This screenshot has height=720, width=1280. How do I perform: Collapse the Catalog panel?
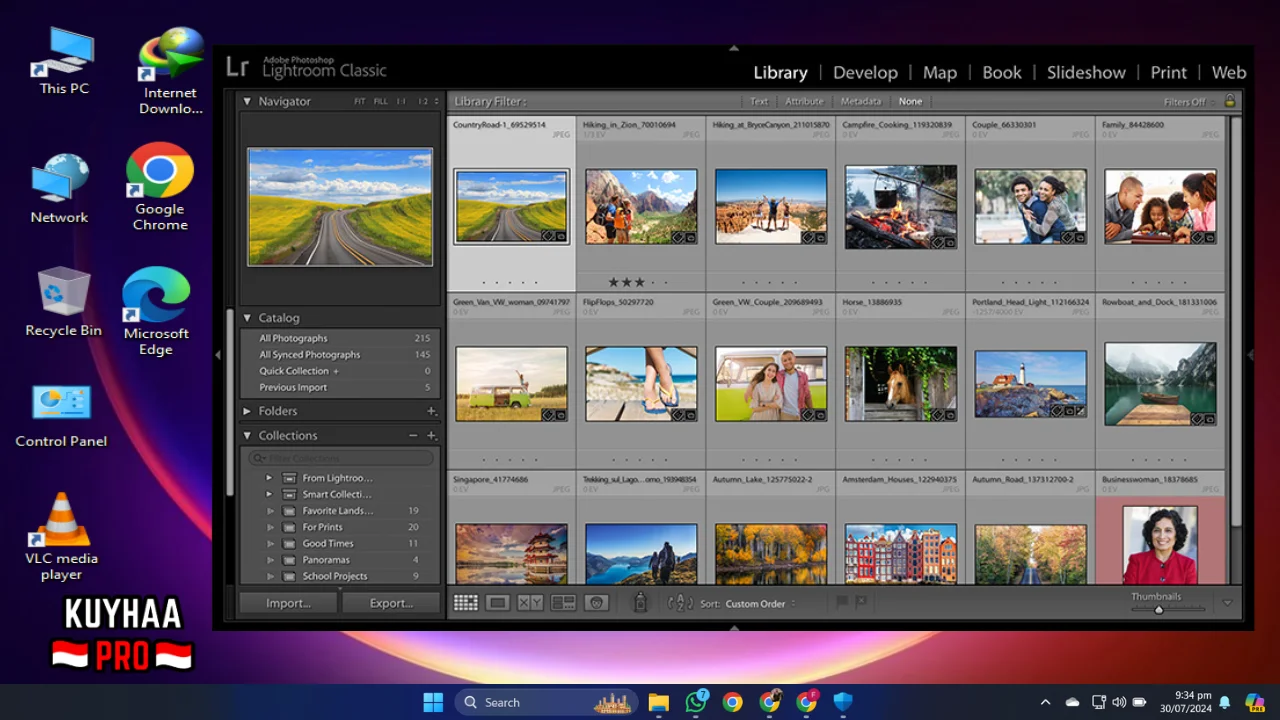click(247, 318)
